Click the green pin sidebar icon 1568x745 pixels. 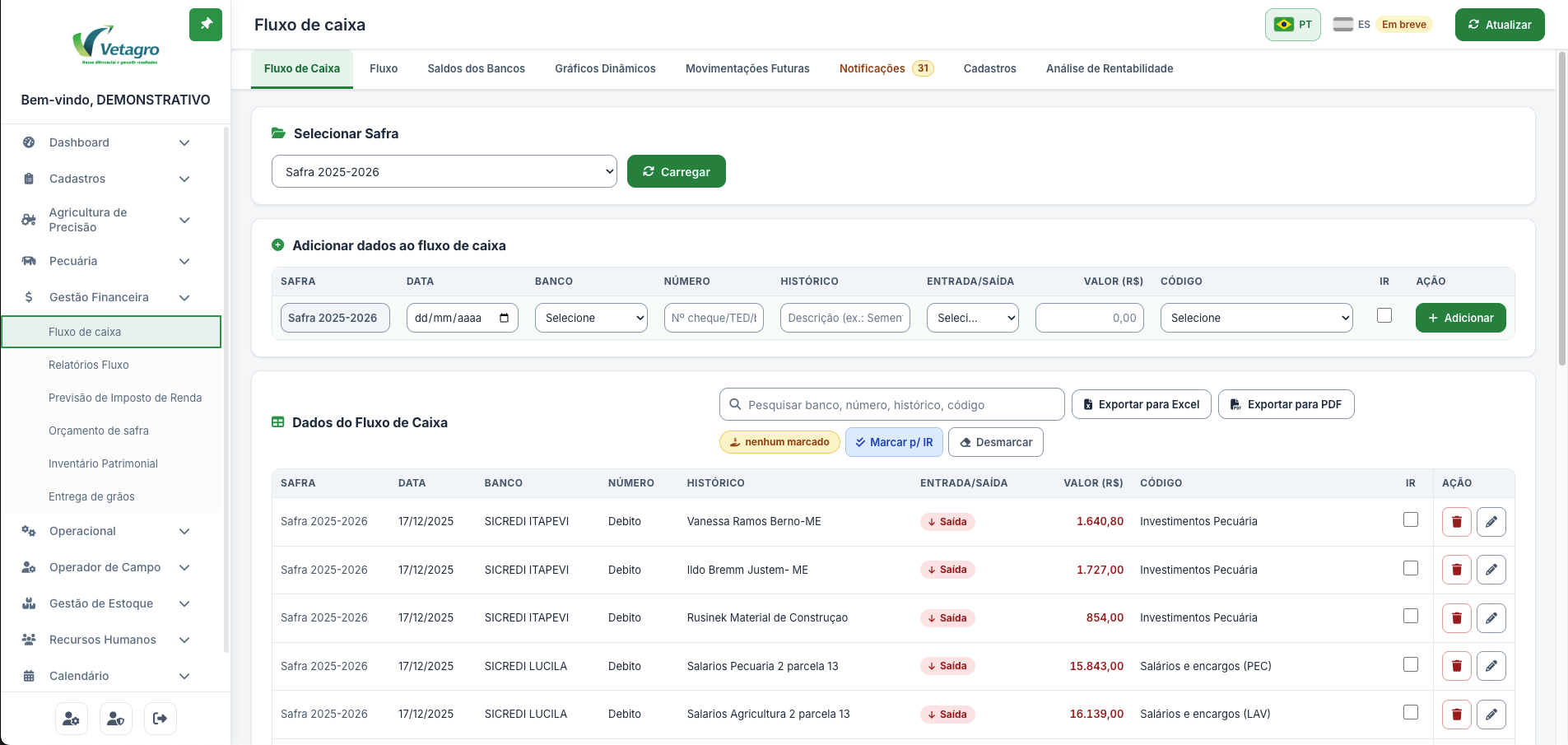(206, 25)
